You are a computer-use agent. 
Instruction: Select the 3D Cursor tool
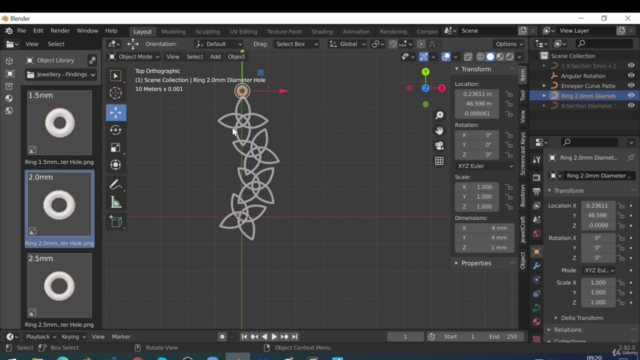tap(116, 93)
